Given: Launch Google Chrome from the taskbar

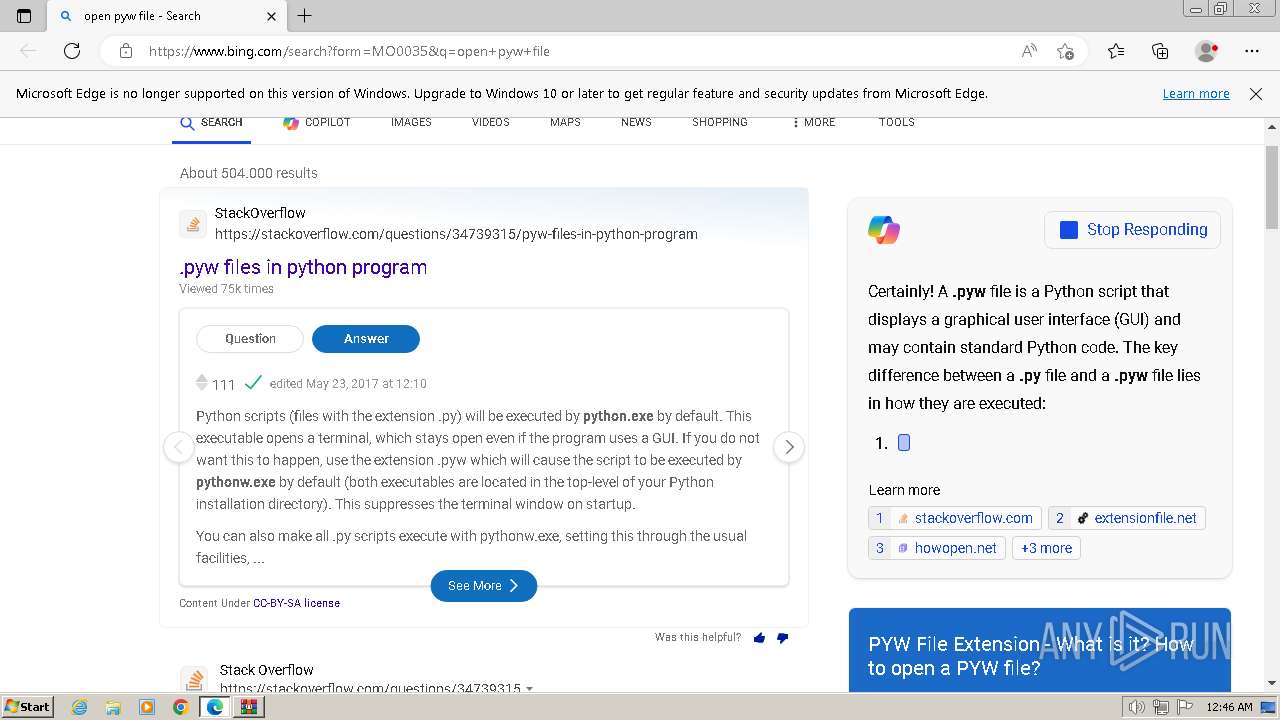Looking at the screenshot, I should point(181,707).
